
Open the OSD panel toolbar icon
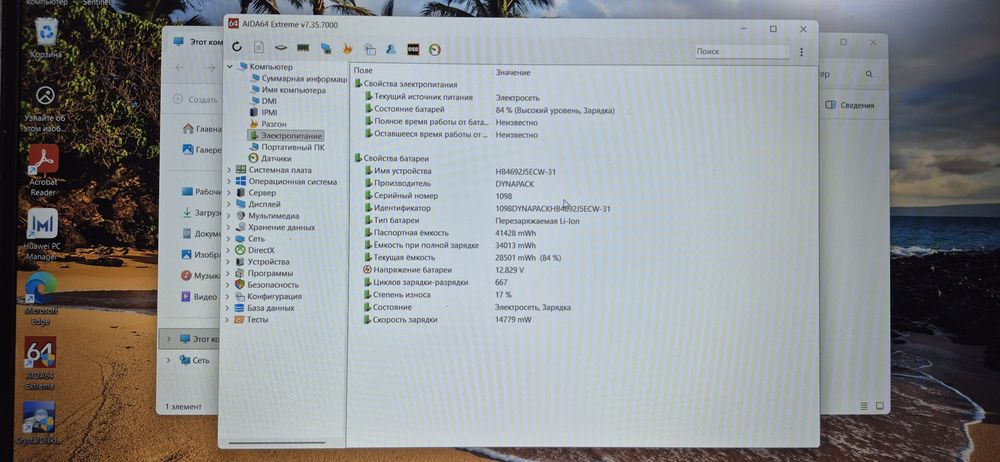click(413, 49)
